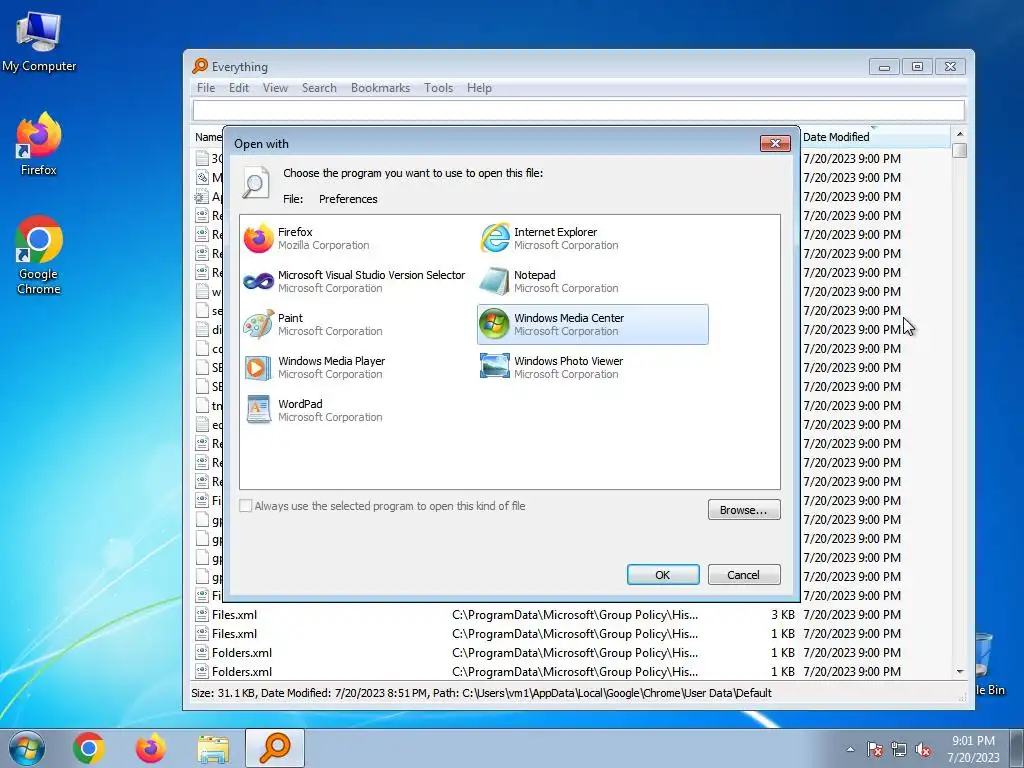Image resolution: width=1024 pixels, height=768 pixels.
Task: Click the Everything search input field
Action: 578,110
